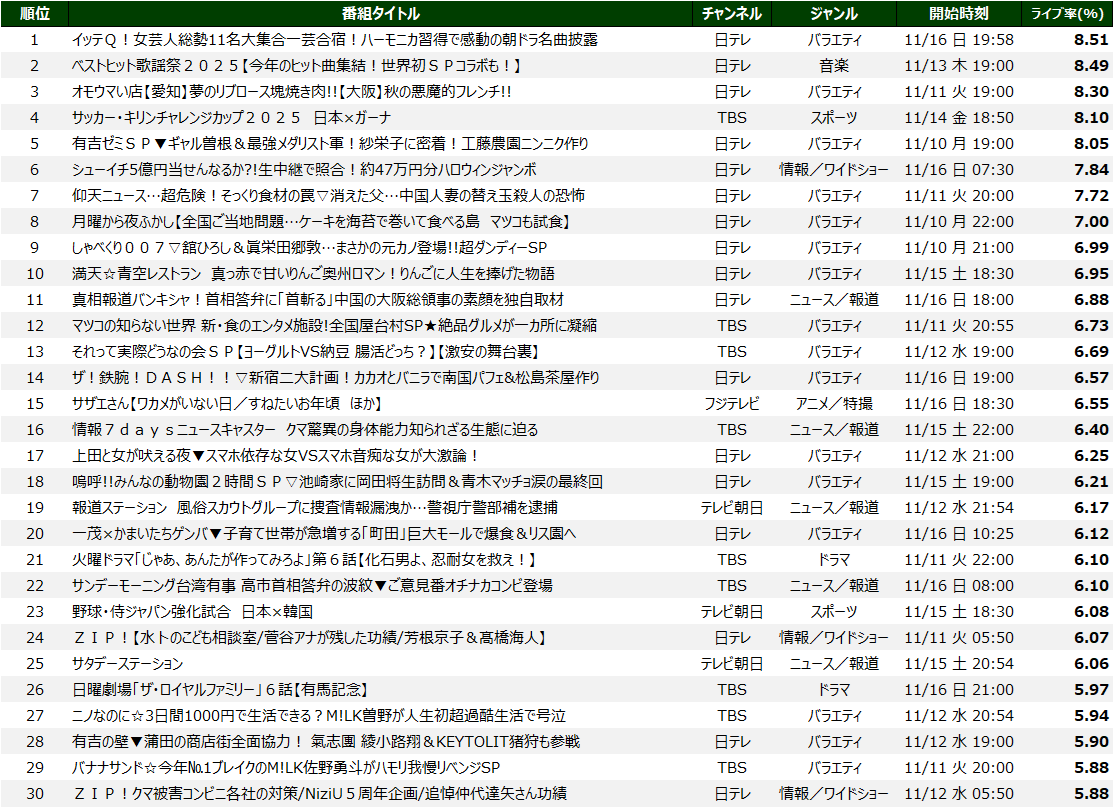The height and width of the screenshot is (807, 1113).
Task: Click the rank number 30 cell
Action: tap(34, 793)
